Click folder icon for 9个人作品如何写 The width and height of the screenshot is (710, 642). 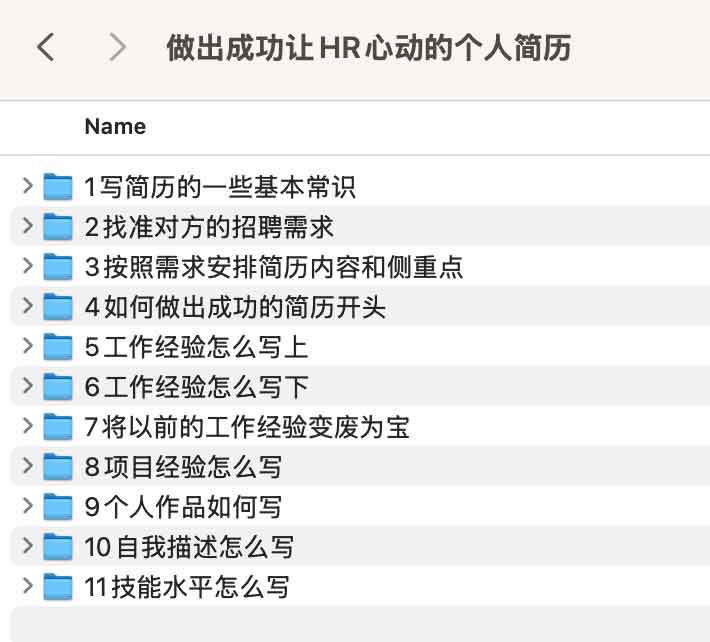click(59, 507)
